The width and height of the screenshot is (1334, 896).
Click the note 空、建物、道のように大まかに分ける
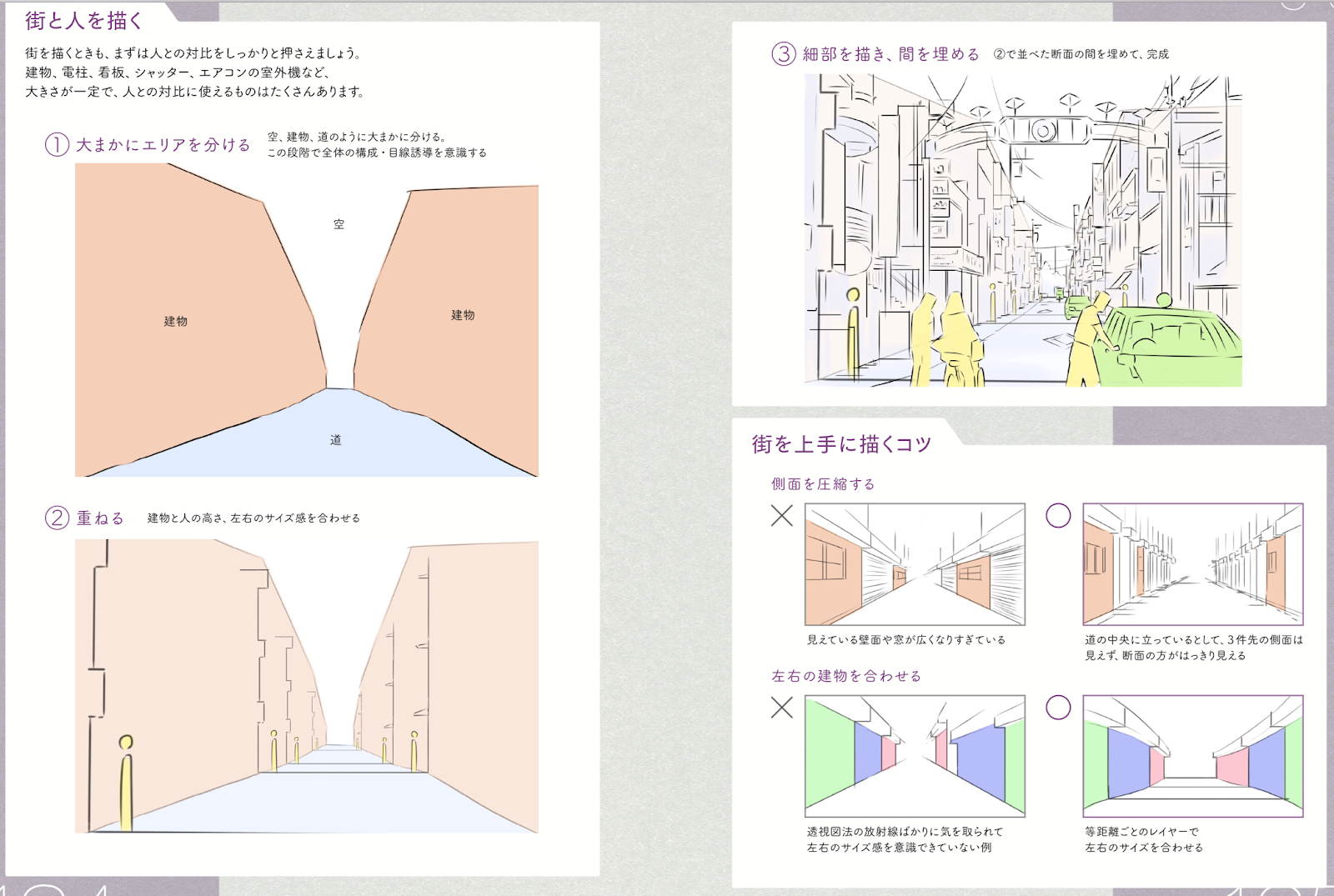[x=357, y=137]
